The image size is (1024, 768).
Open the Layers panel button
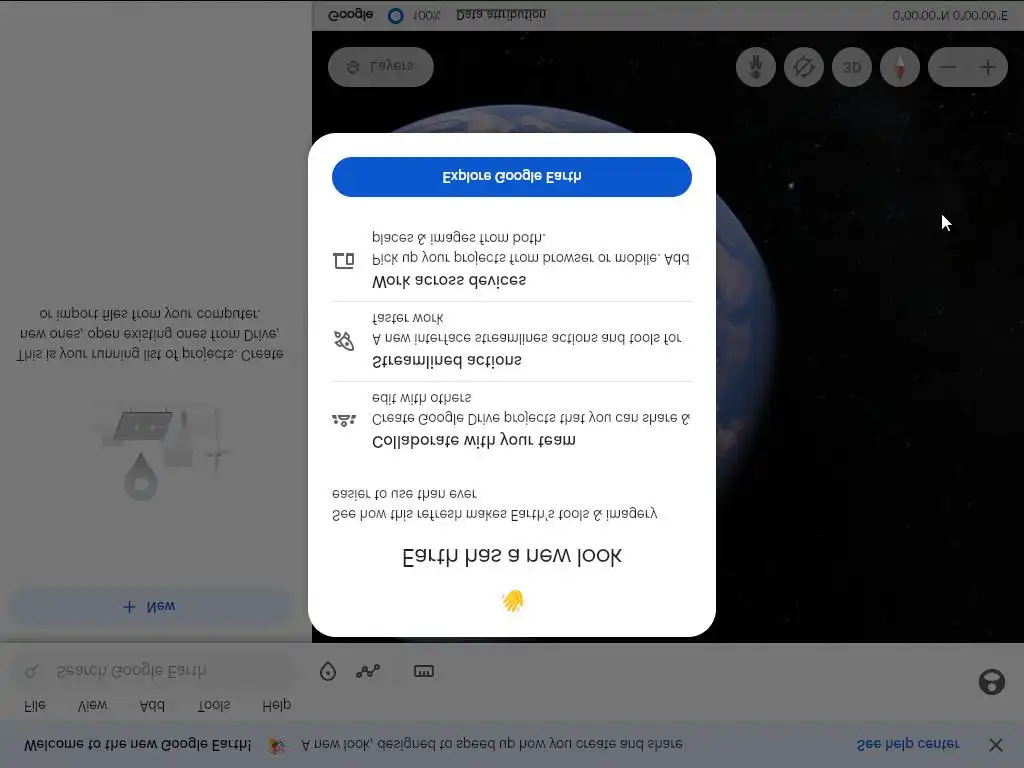pyautogui.click(x=381, y=67)
